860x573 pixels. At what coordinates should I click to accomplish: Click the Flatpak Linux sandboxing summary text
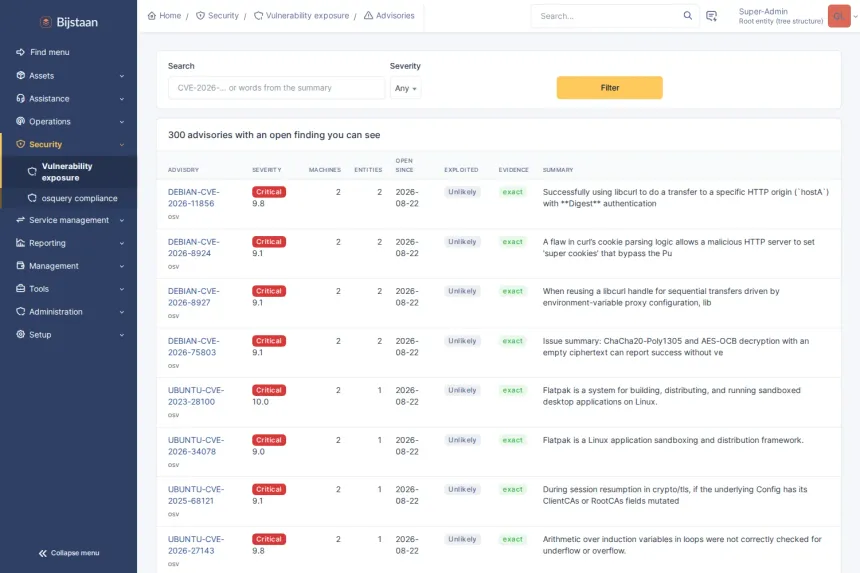(673, 440)
